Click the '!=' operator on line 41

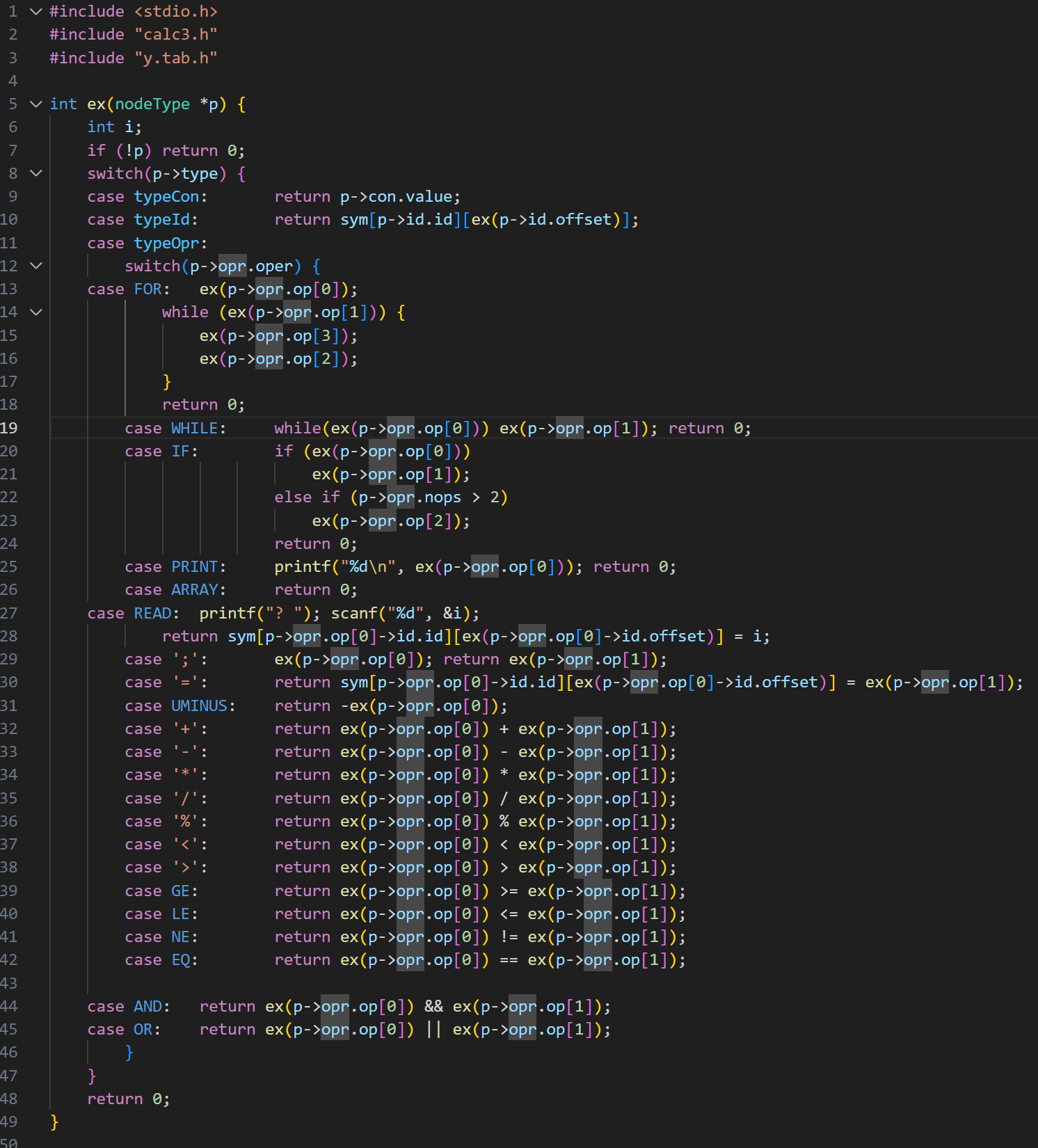[509, 937]
